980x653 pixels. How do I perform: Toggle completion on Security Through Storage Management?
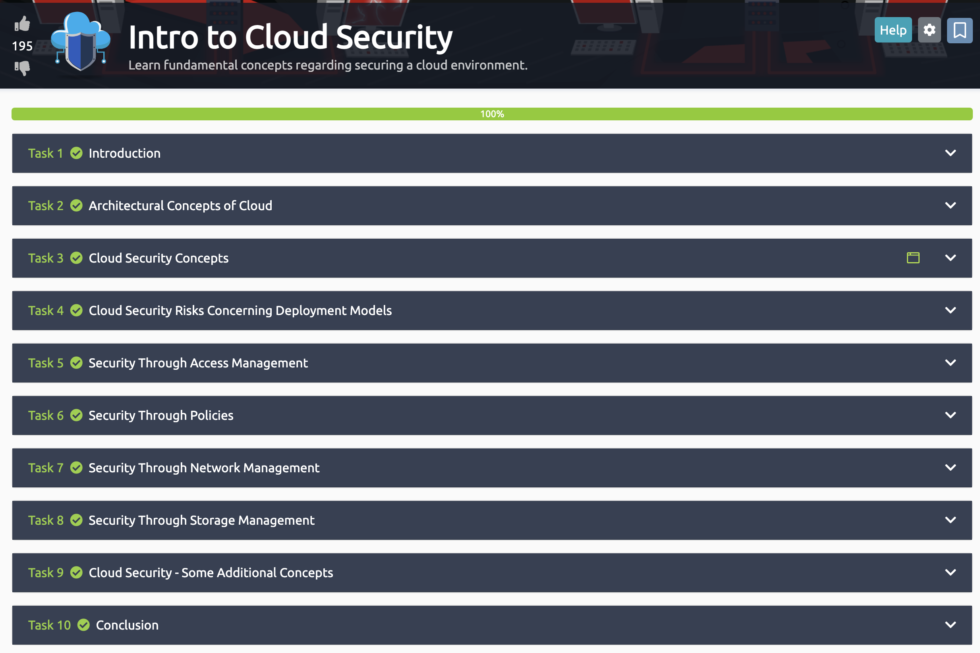[76, 520]
